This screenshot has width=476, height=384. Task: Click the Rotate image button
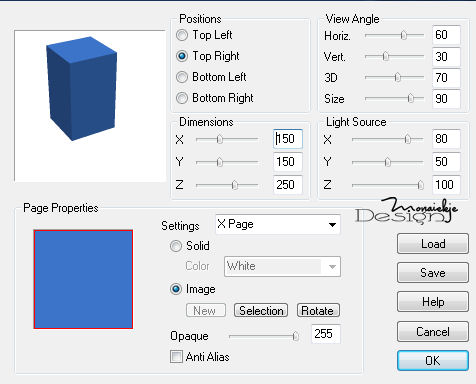pos(318,311)
